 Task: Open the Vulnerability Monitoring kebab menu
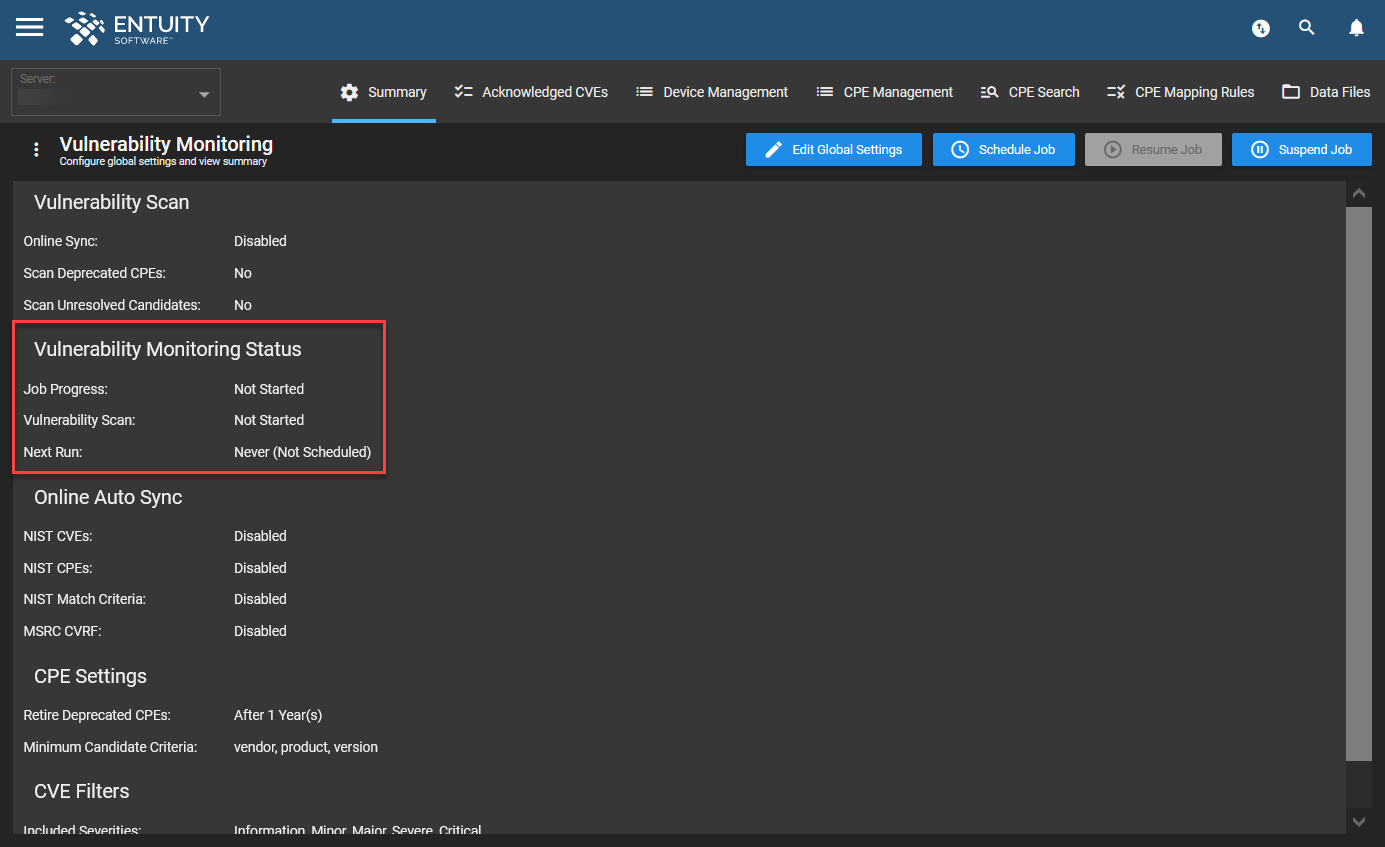click(36, 149)
